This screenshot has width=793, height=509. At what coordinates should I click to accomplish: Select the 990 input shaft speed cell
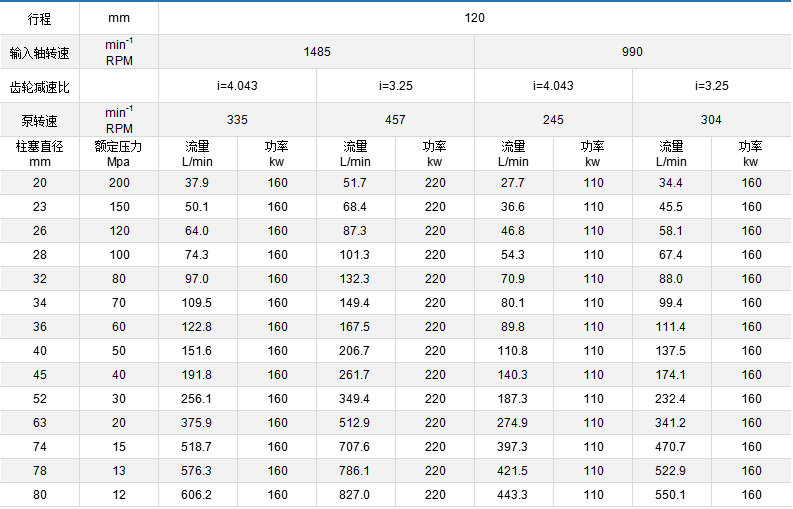point(632,52)
